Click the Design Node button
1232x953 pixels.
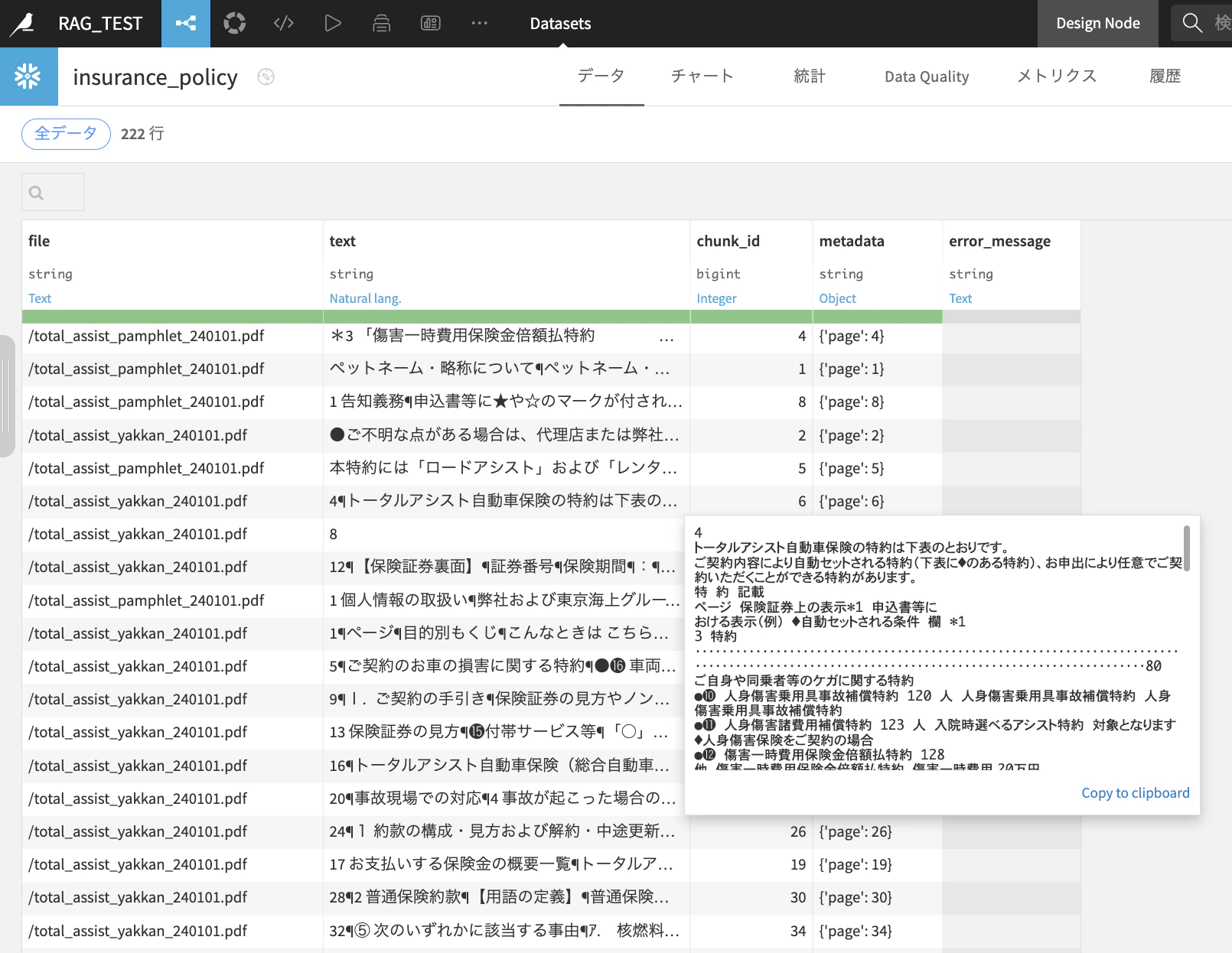pos(1098,24)
